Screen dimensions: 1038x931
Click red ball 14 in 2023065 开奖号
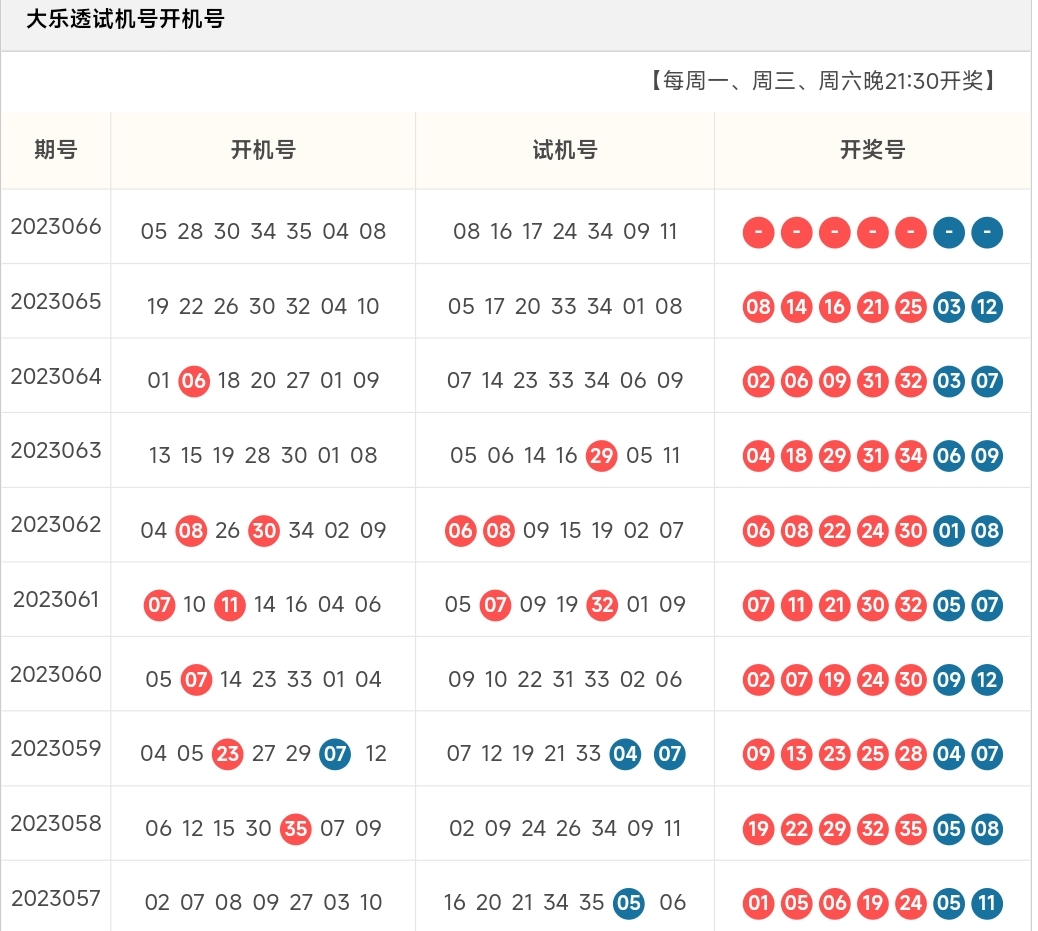pos(796,307)
